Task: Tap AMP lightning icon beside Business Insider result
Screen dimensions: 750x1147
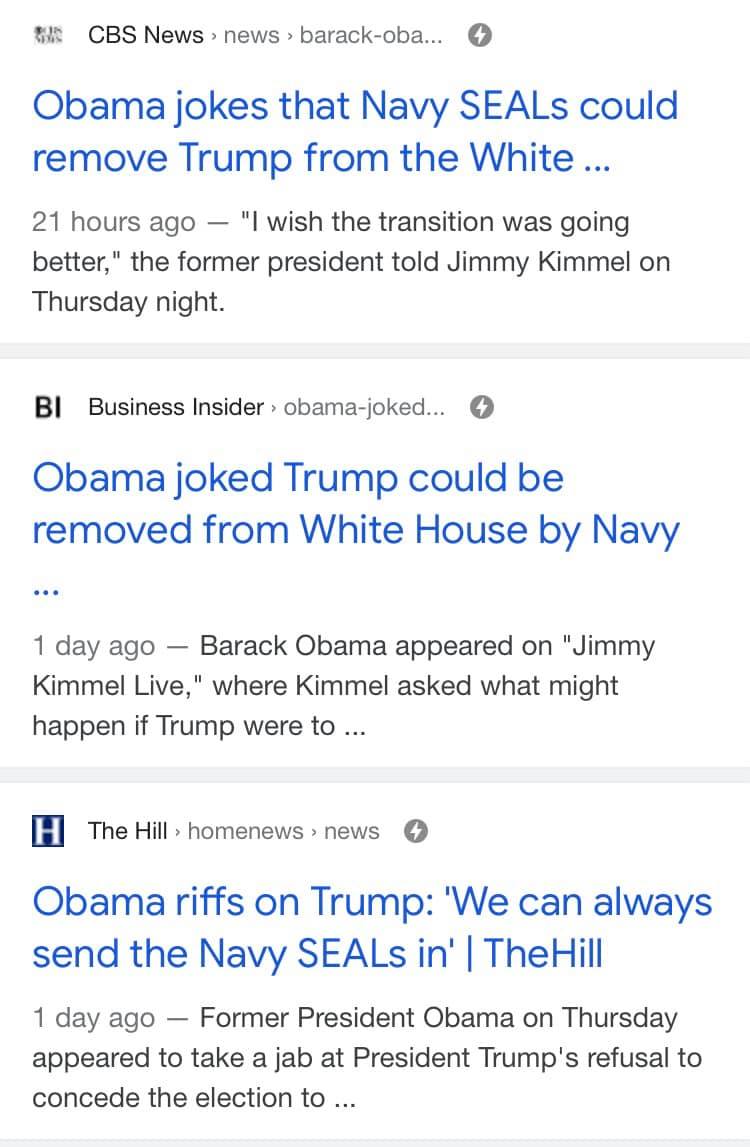Action: pos(482,407)
